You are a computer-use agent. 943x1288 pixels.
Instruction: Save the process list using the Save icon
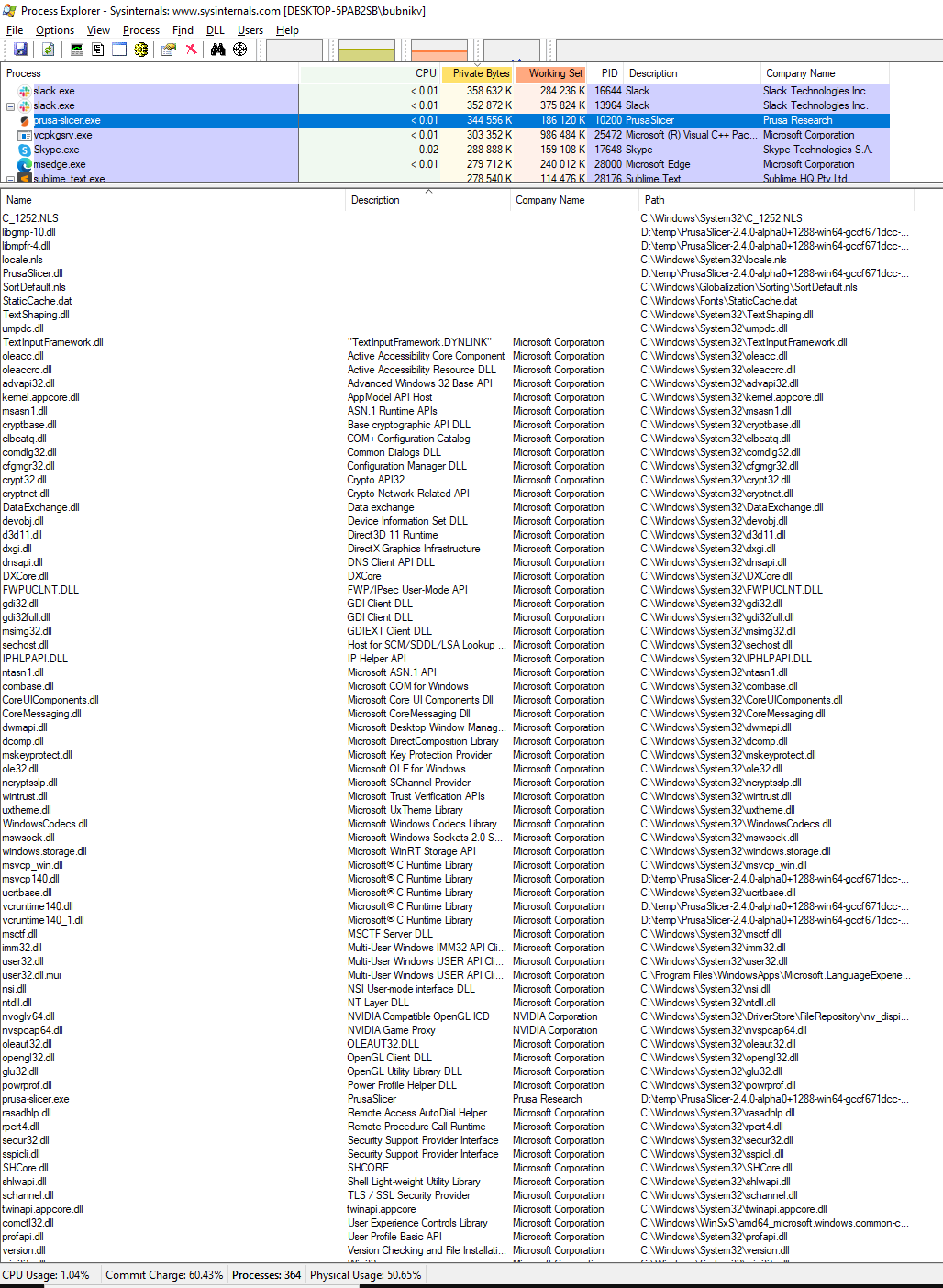tap(20, 49)
